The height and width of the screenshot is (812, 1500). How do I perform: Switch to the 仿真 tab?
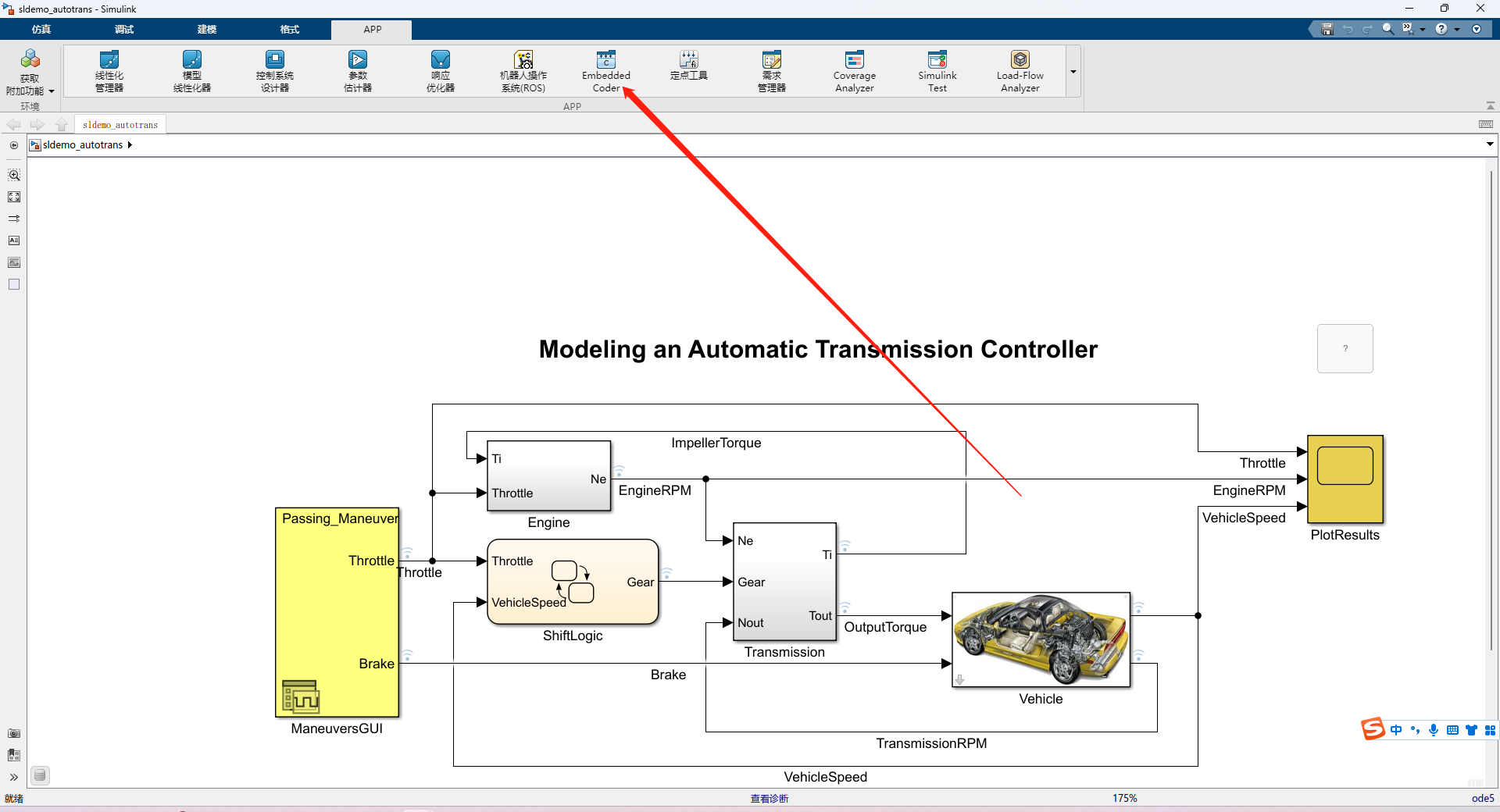coord(41,29)
